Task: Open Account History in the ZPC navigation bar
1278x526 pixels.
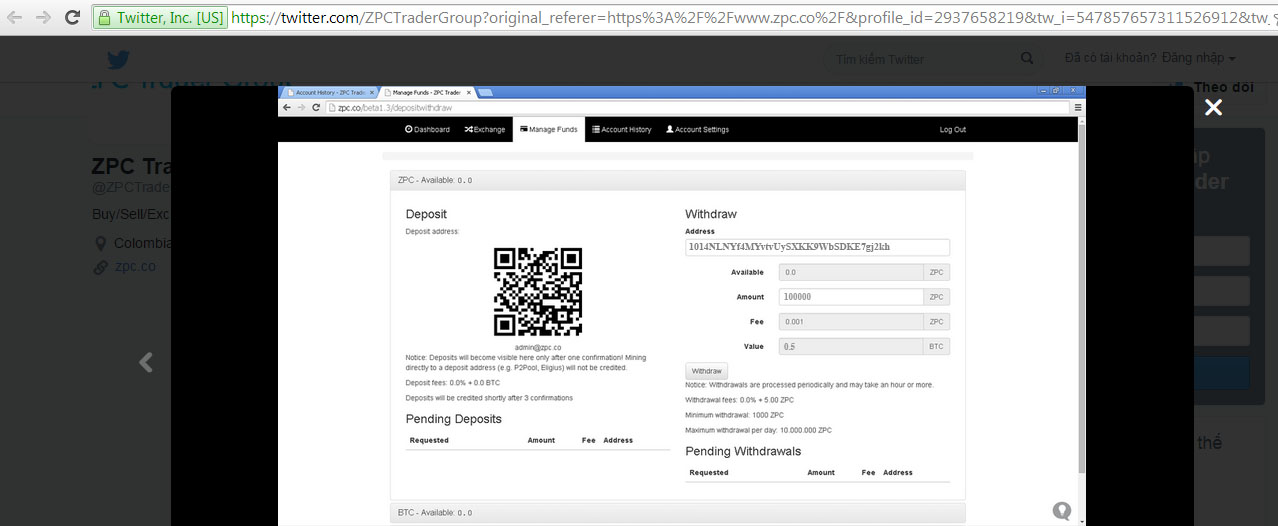Action: pyautogui.click(x=622, y=129)
